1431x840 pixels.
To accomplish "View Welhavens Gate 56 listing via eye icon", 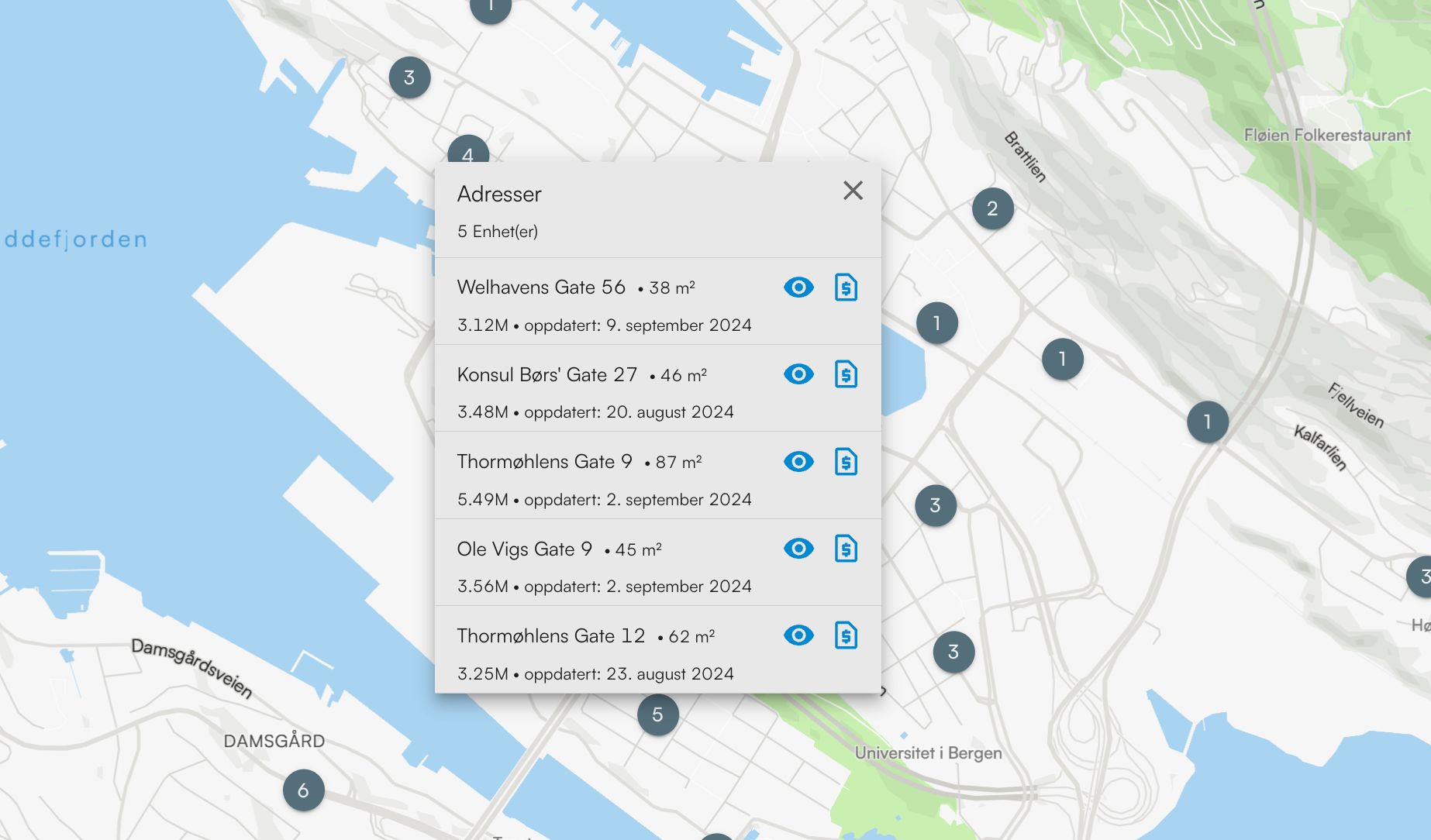I will pos(798,287).
